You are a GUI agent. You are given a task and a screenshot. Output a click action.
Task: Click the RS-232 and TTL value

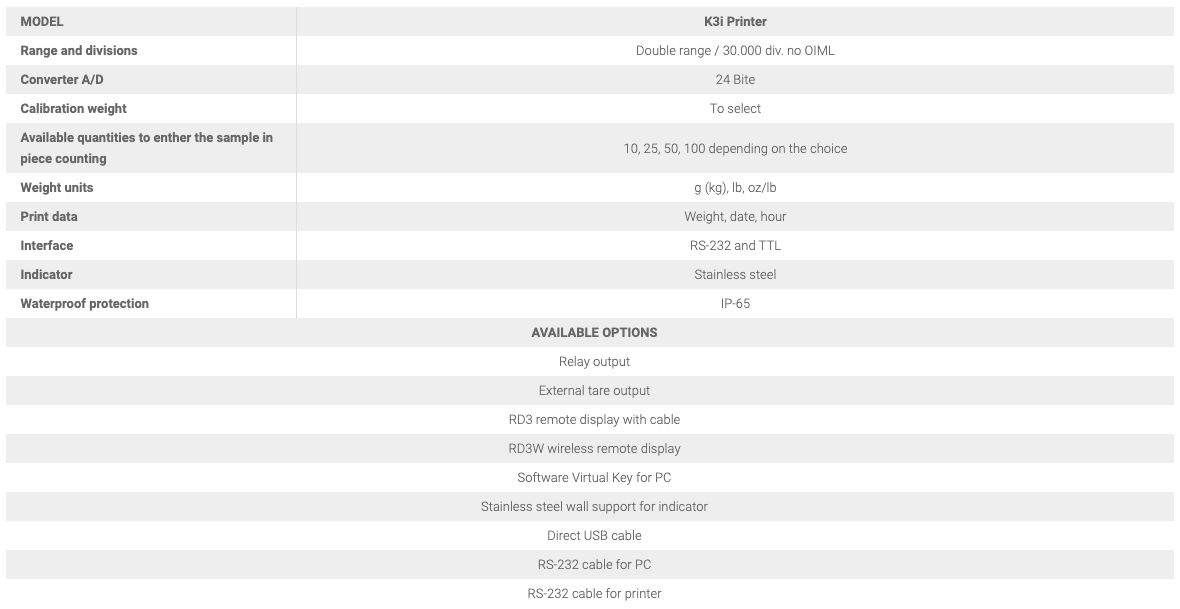point(735,245)
